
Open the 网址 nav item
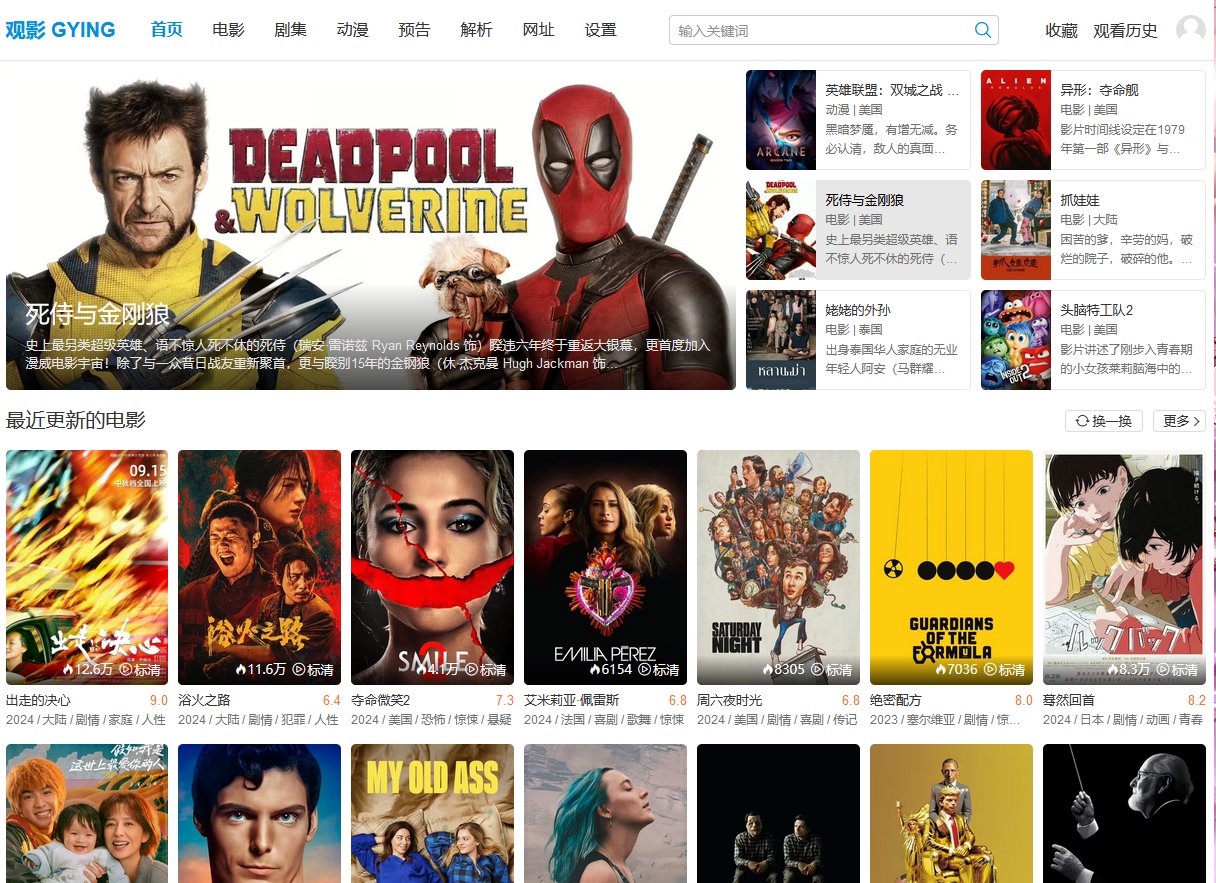click(x=539, y=30)
